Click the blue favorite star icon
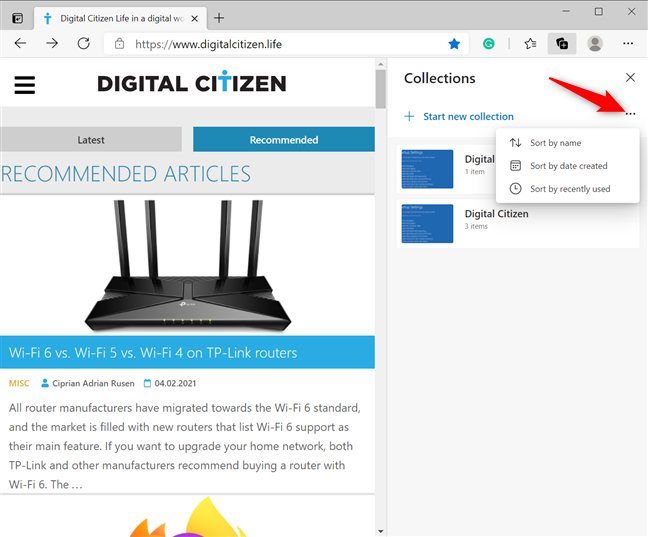Viewport: 648px width, 537px height. (454, 43)
